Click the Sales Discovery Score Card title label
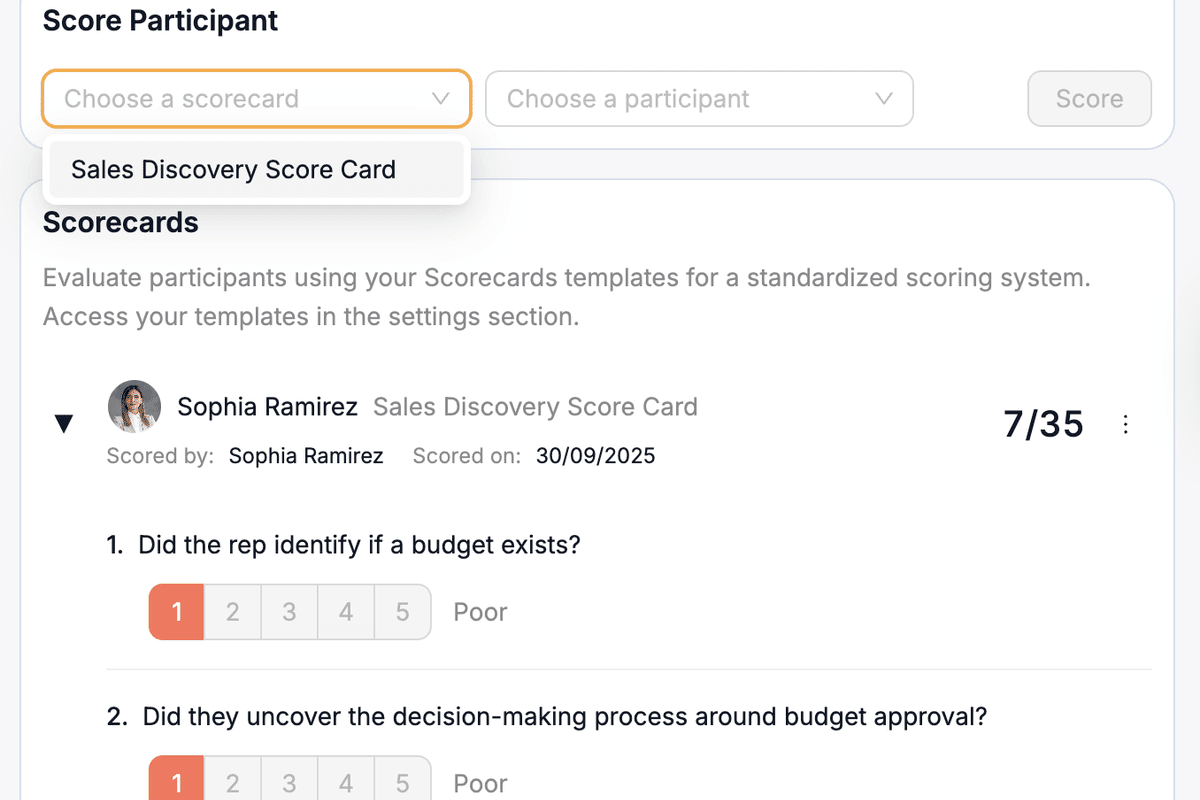The image size is (1200, 800). point(535,406)
